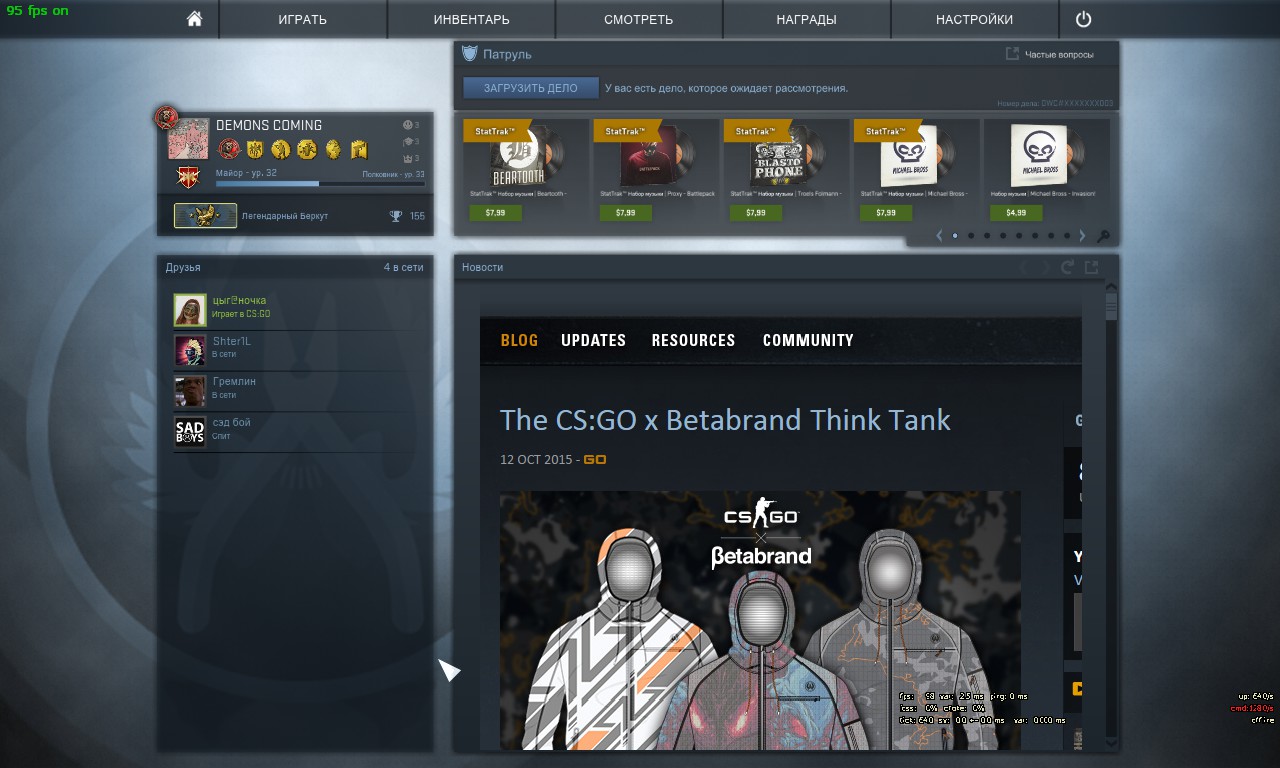
Task: Click the DEMONS COMING profile avatar
Action: click(x=188, y=139)
